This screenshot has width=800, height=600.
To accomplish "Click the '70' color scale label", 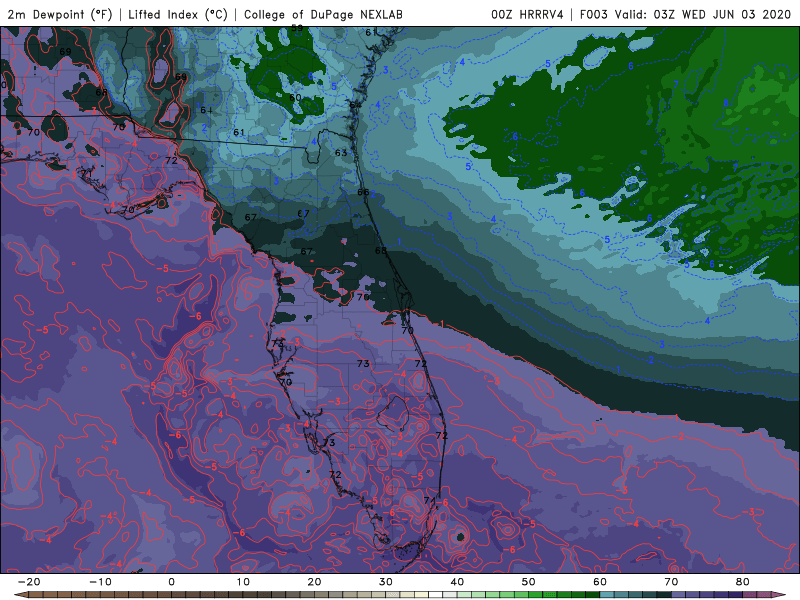I will click(671, 582).
